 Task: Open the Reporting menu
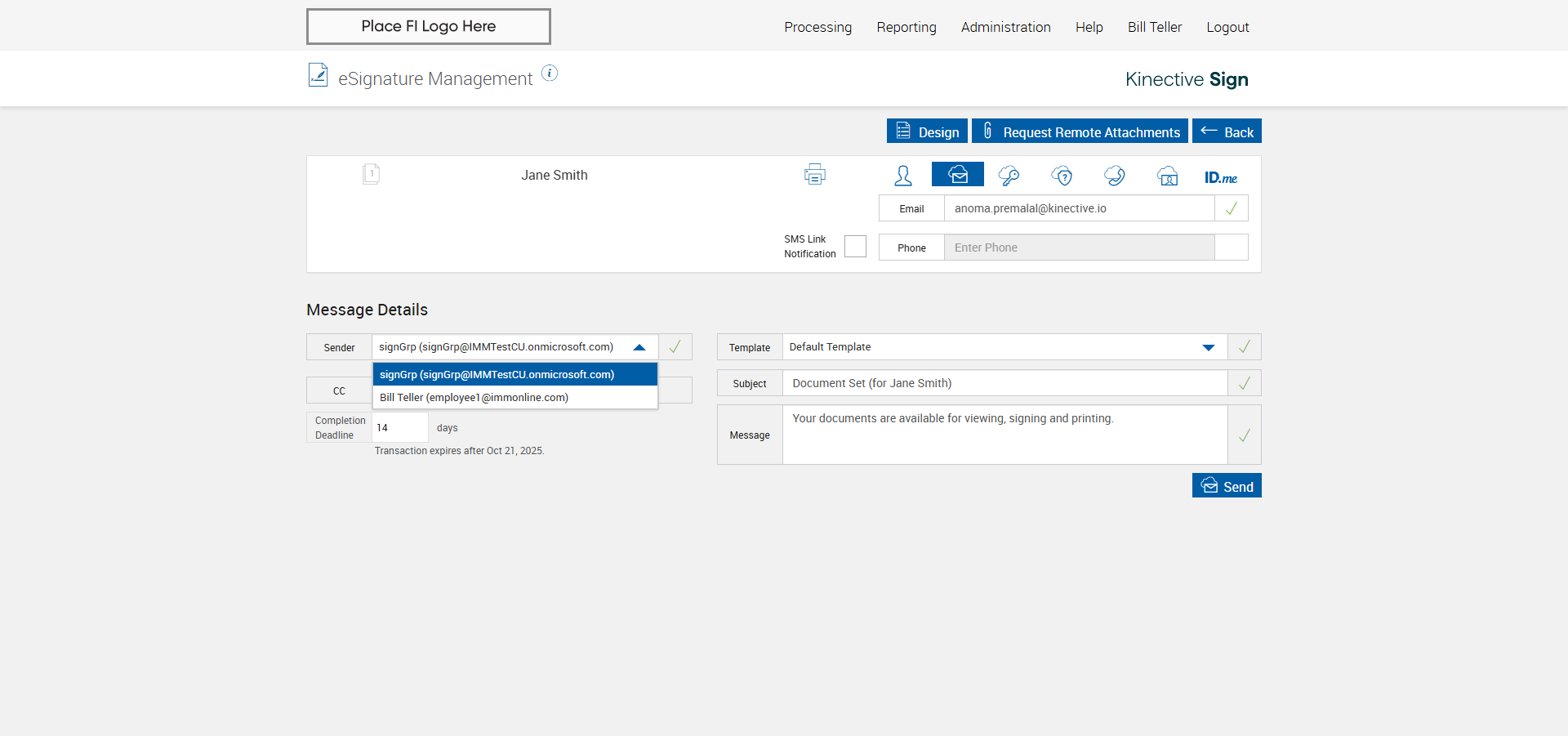click(906, 27)
